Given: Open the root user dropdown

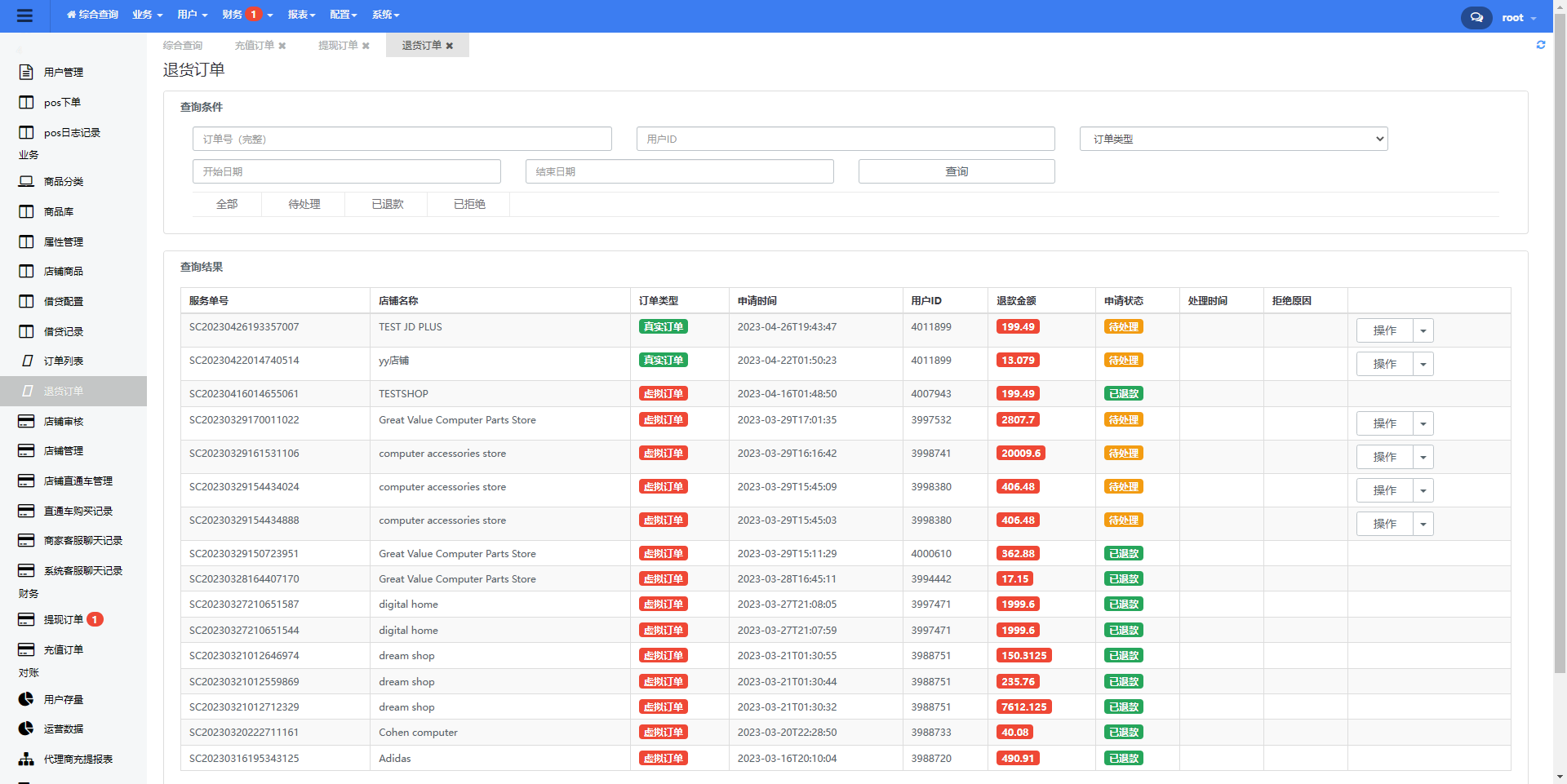Looking at the screenshot, I should tap(1519, 17).
